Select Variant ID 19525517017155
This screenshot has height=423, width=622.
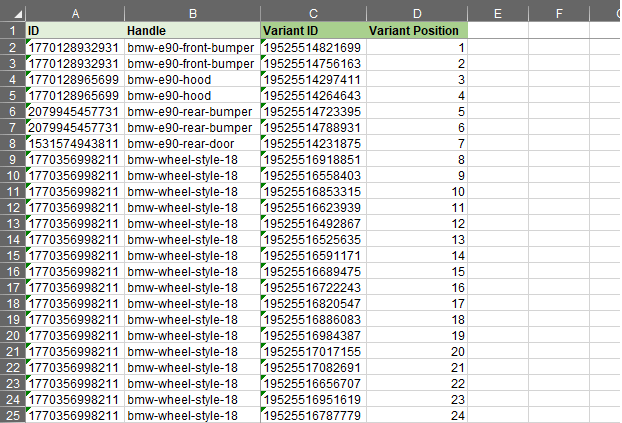(x=313, y=352)
